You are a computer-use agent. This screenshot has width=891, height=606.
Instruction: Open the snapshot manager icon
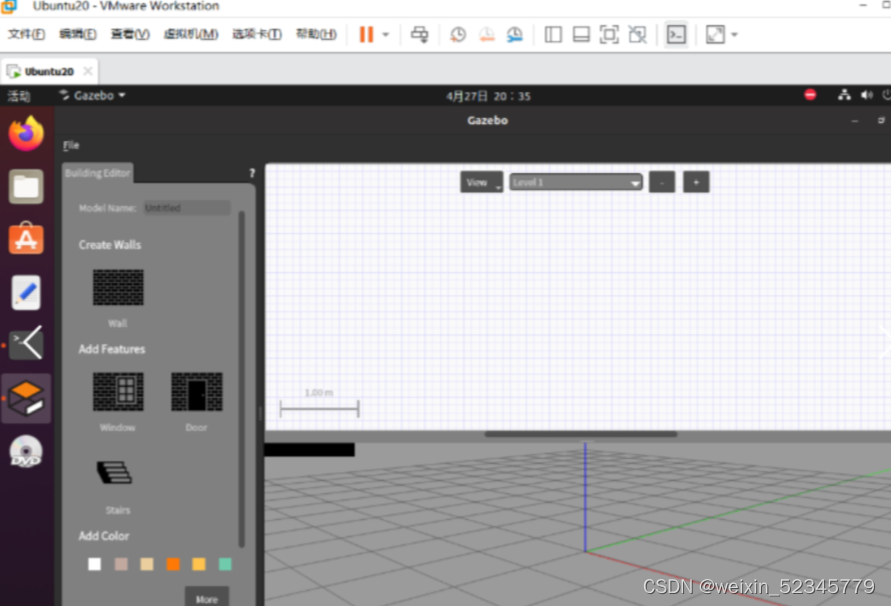point(515,35)
